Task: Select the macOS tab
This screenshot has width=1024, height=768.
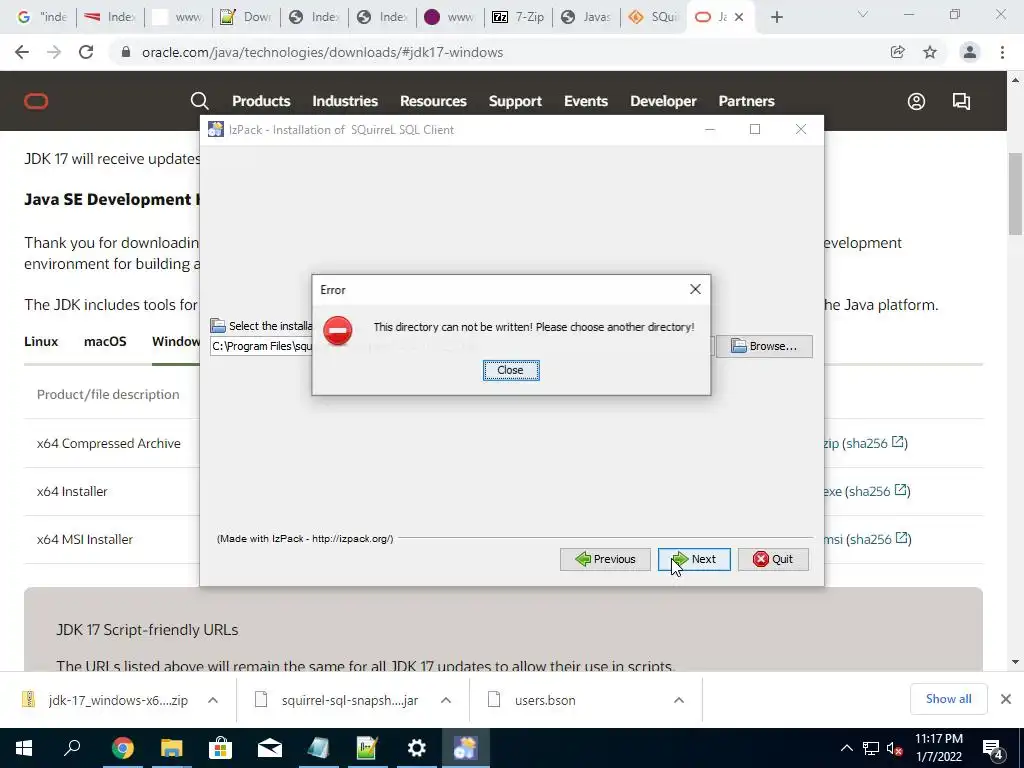Action: [105, 342]
